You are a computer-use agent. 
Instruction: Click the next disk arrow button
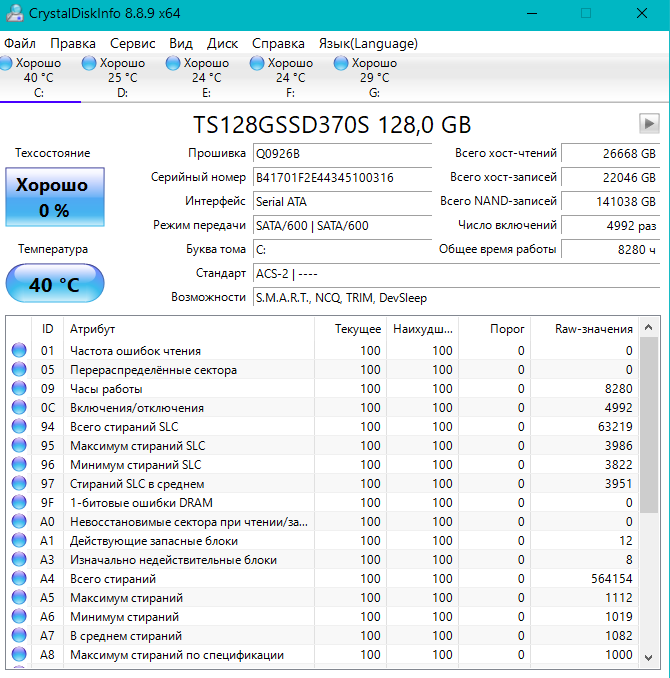coord(649,124)
